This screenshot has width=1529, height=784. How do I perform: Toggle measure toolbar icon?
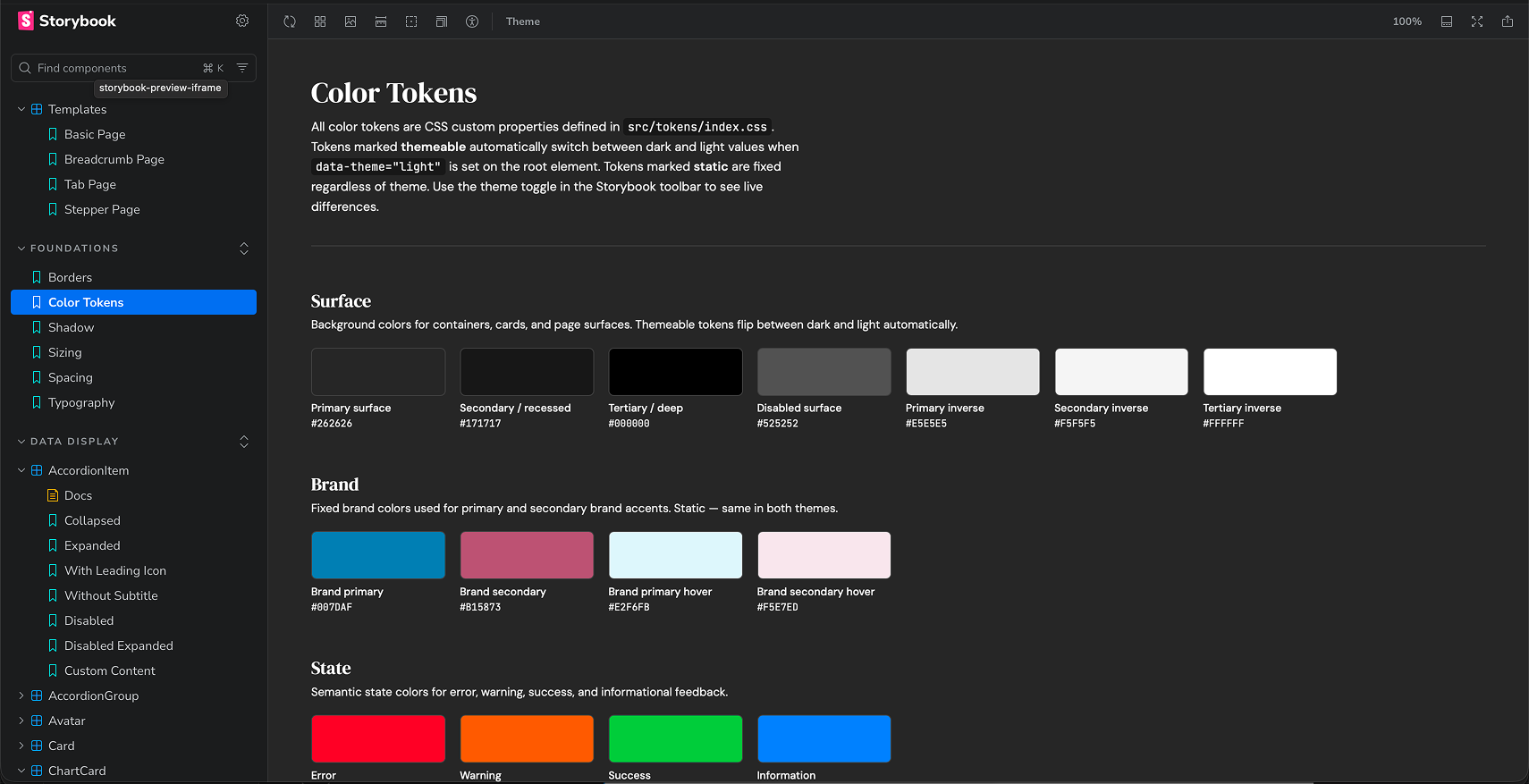click(x=381, y=21)
